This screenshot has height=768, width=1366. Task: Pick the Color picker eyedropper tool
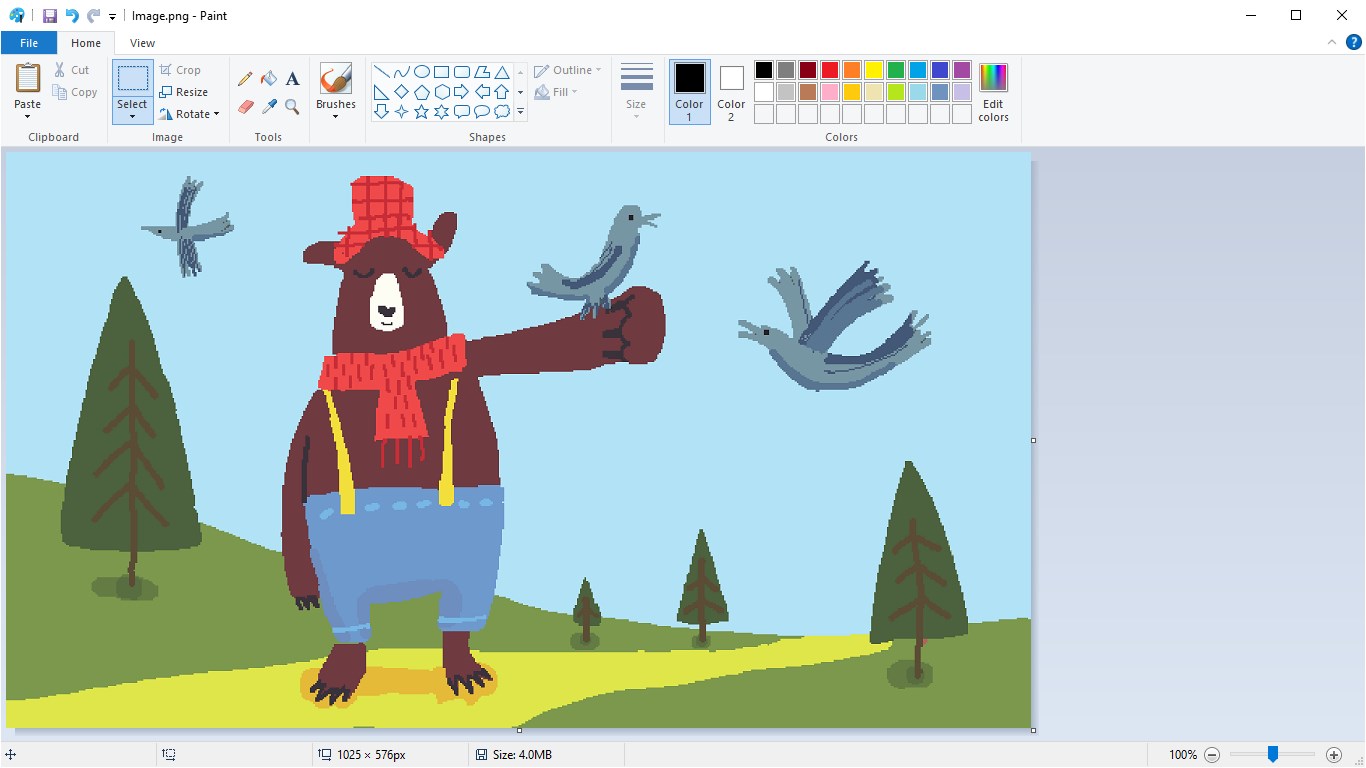tap(269, 106)
